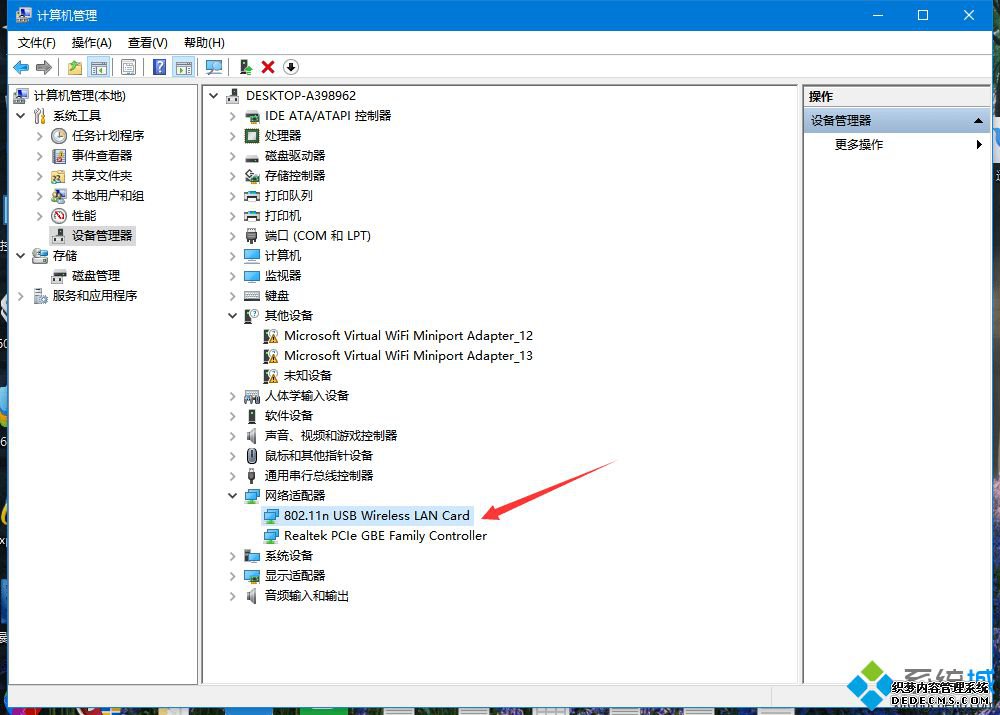Click the Properties toolbar icon

(x=128, y=67)
